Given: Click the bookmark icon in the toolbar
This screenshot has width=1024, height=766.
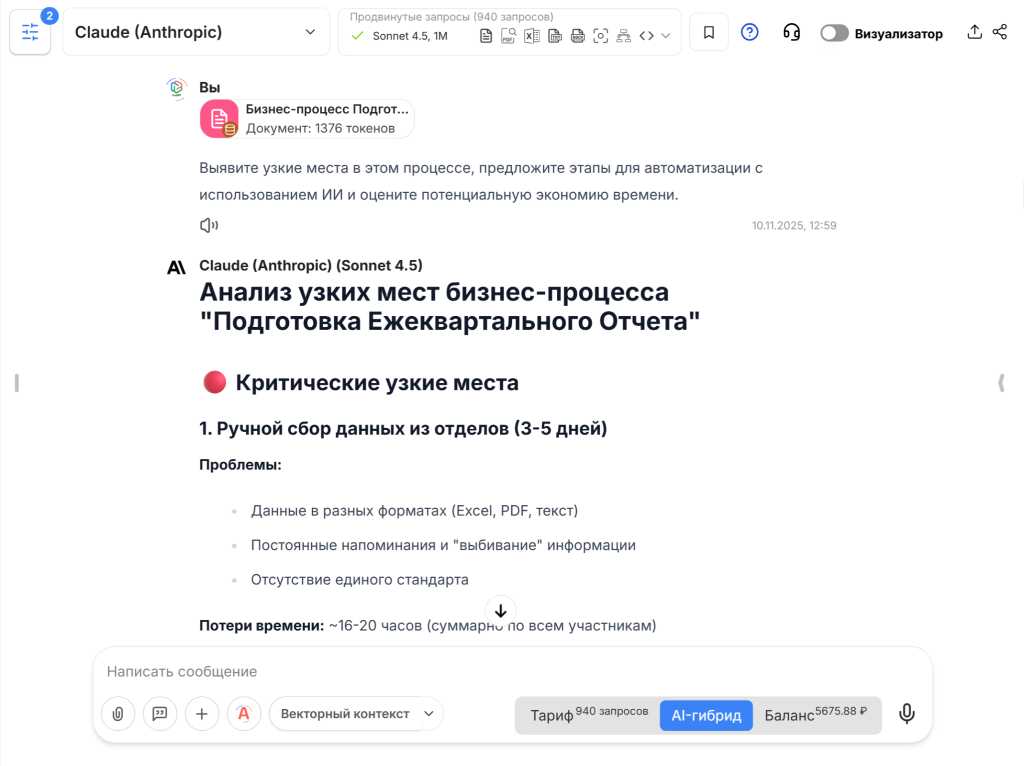Looking at the screenshot, I should 708,32.
